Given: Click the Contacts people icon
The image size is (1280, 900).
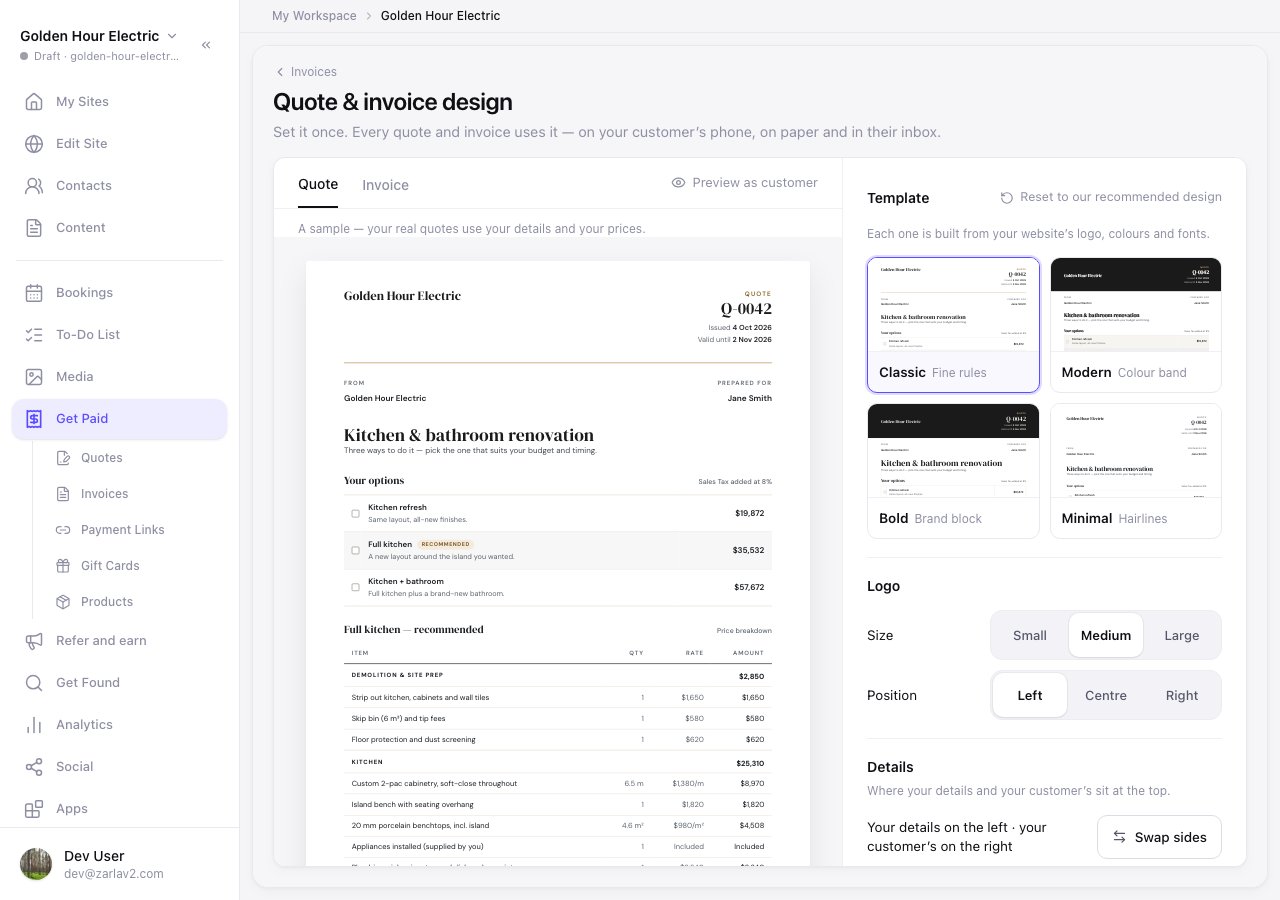Looking at the screenshot, I should 34,186.
